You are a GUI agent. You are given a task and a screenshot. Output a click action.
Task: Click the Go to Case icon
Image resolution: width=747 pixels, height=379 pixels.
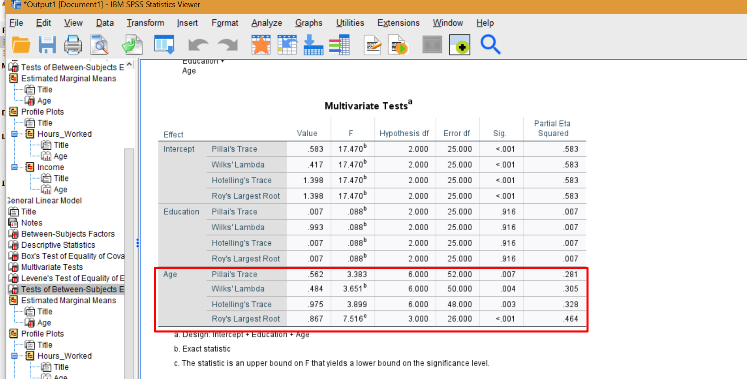pyautogui.click(x=287, y=45)
